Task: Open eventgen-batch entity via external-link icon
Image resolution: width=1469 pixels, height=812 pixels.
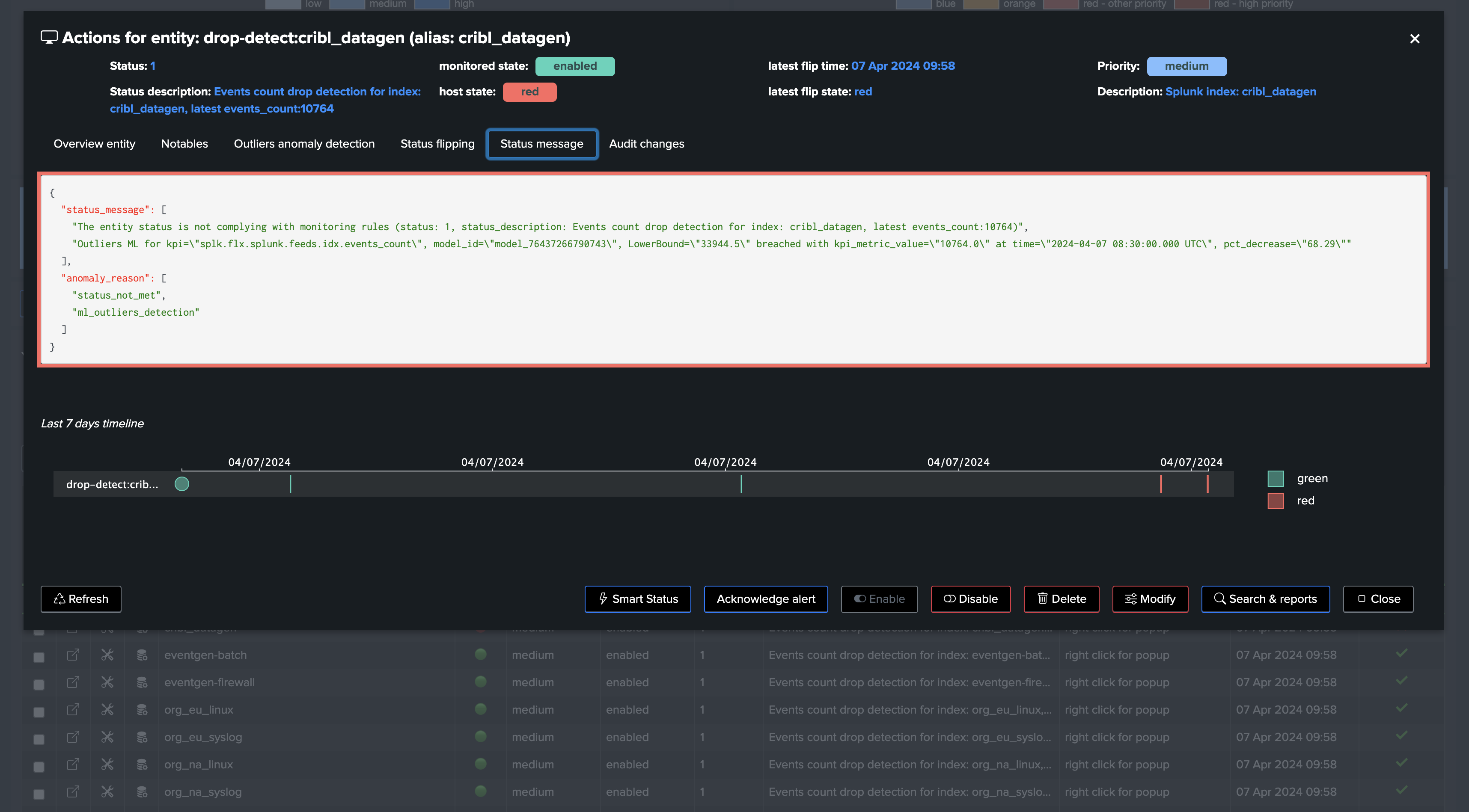Action: pyautogui.click(x=73, y=655)
